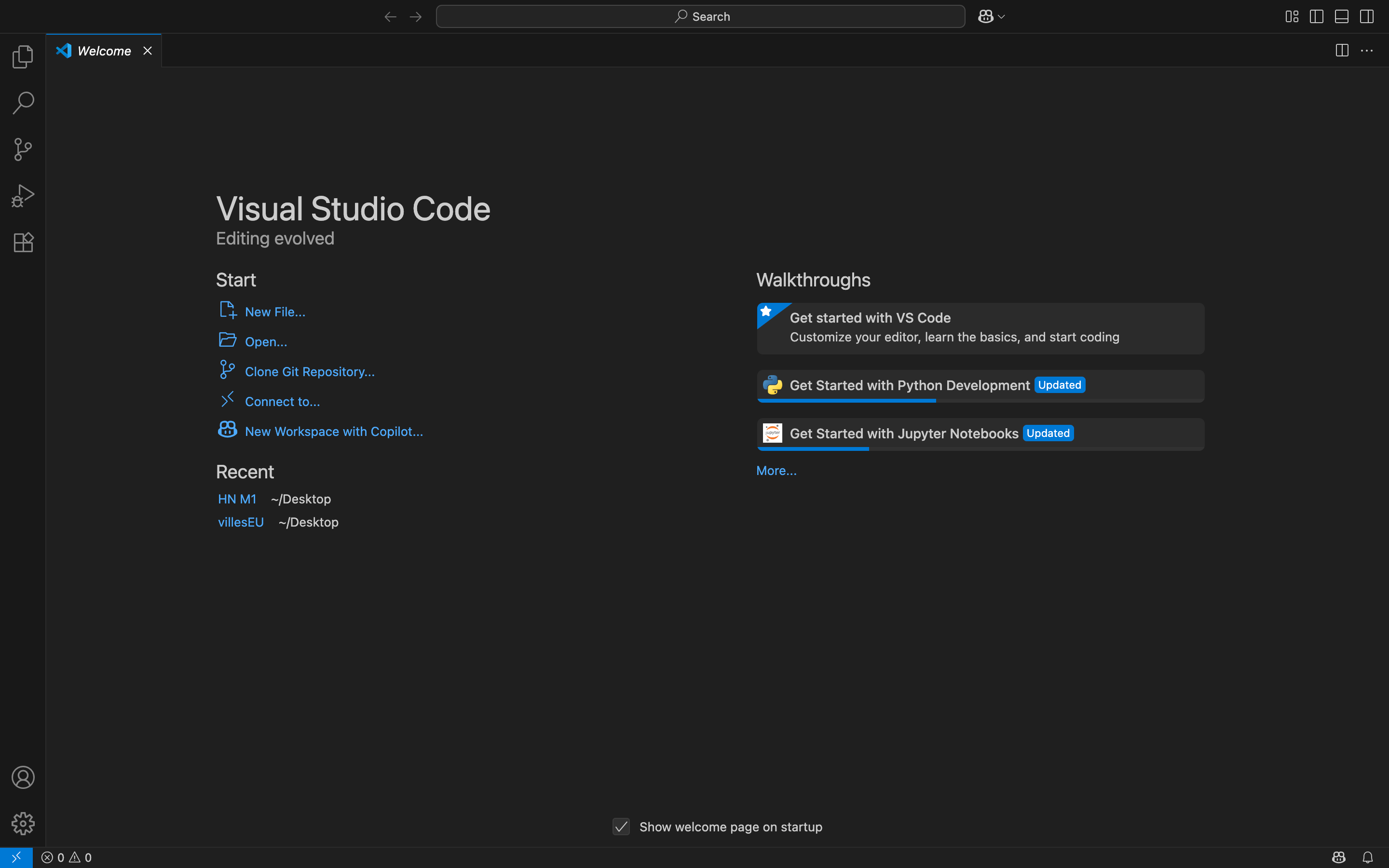Viewport: 1389px width, 868px height.
Task: Open the Source Control panel icon
Action: point(23,149)
